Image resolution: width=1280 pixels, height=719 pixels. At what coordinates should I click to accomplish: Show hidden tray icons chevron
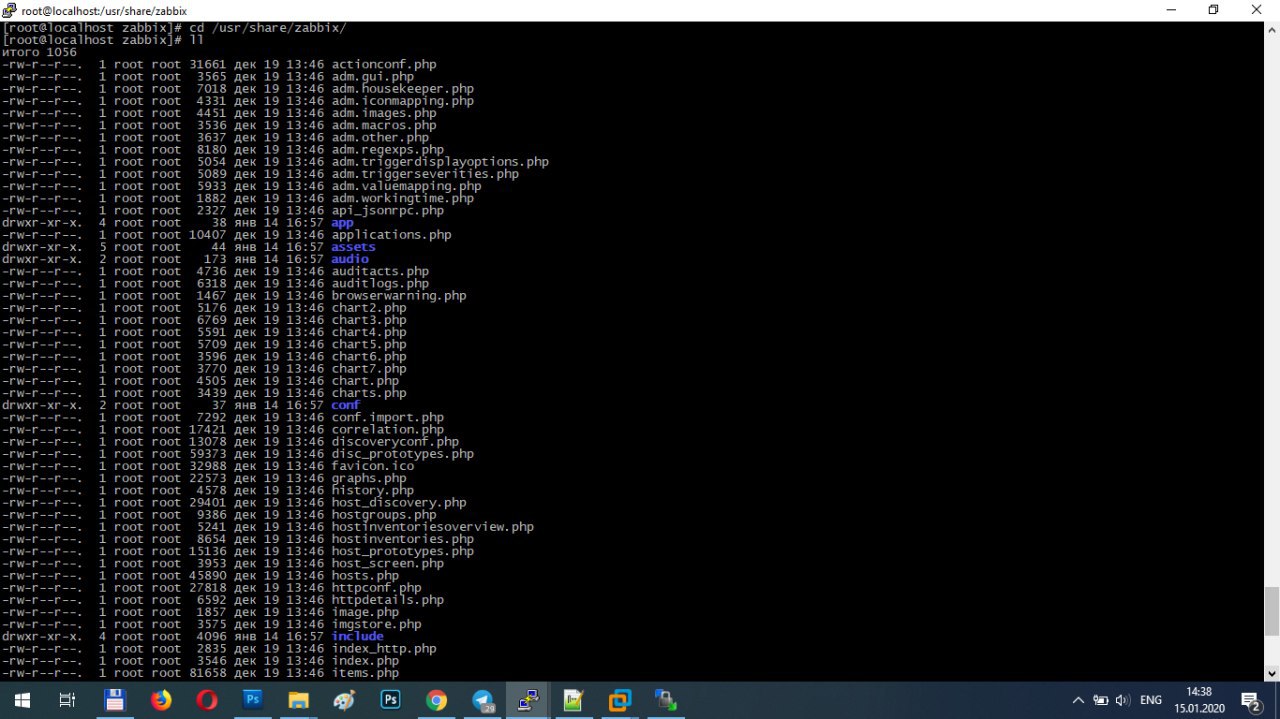point(1078,700)
